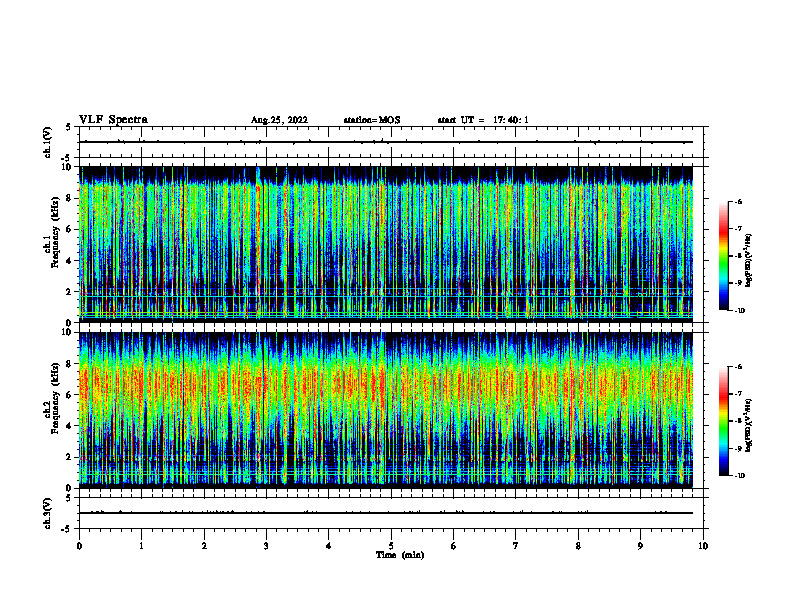This screenshot has height=612, width=792.
Task: Click the '8' kHz tick on ch.1 spectrogram
Action: pyautogui.click(x=69, y=198)
